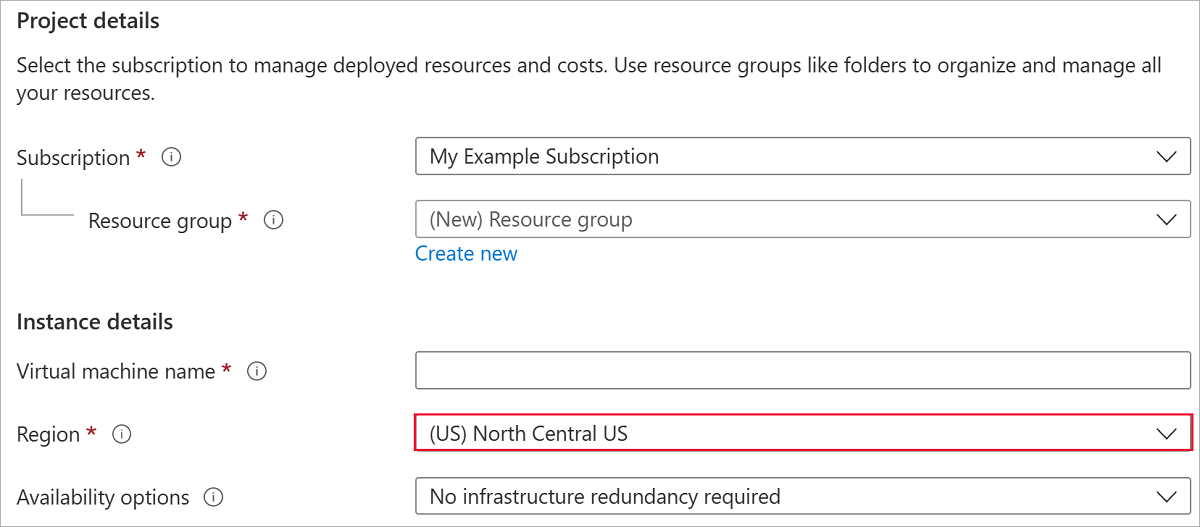Click the Instance details heading
Image resolution: width=1200 pixels, height=527 pixels.
tap(95, 322)
